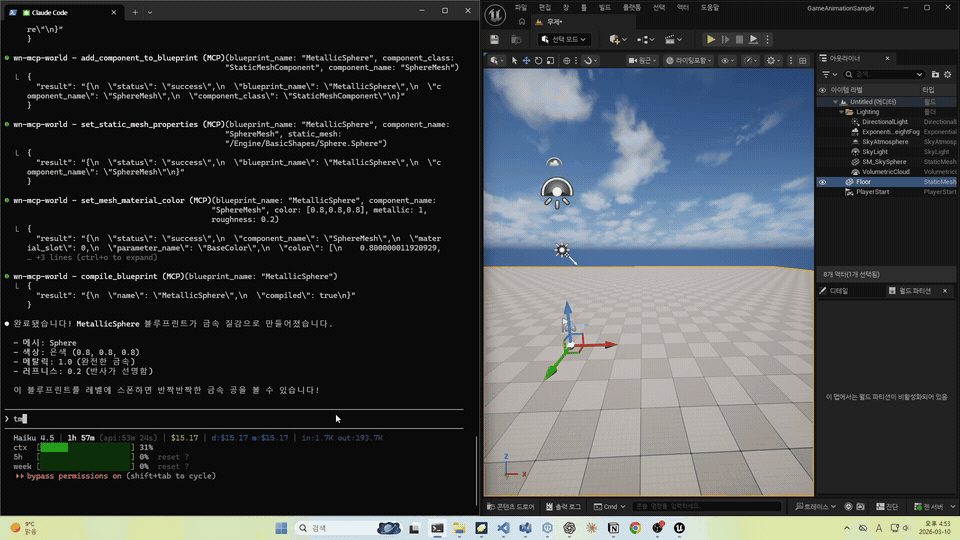
Task: Select the SkyAtmosphere actor row
Action: click(x=887, y=142)
